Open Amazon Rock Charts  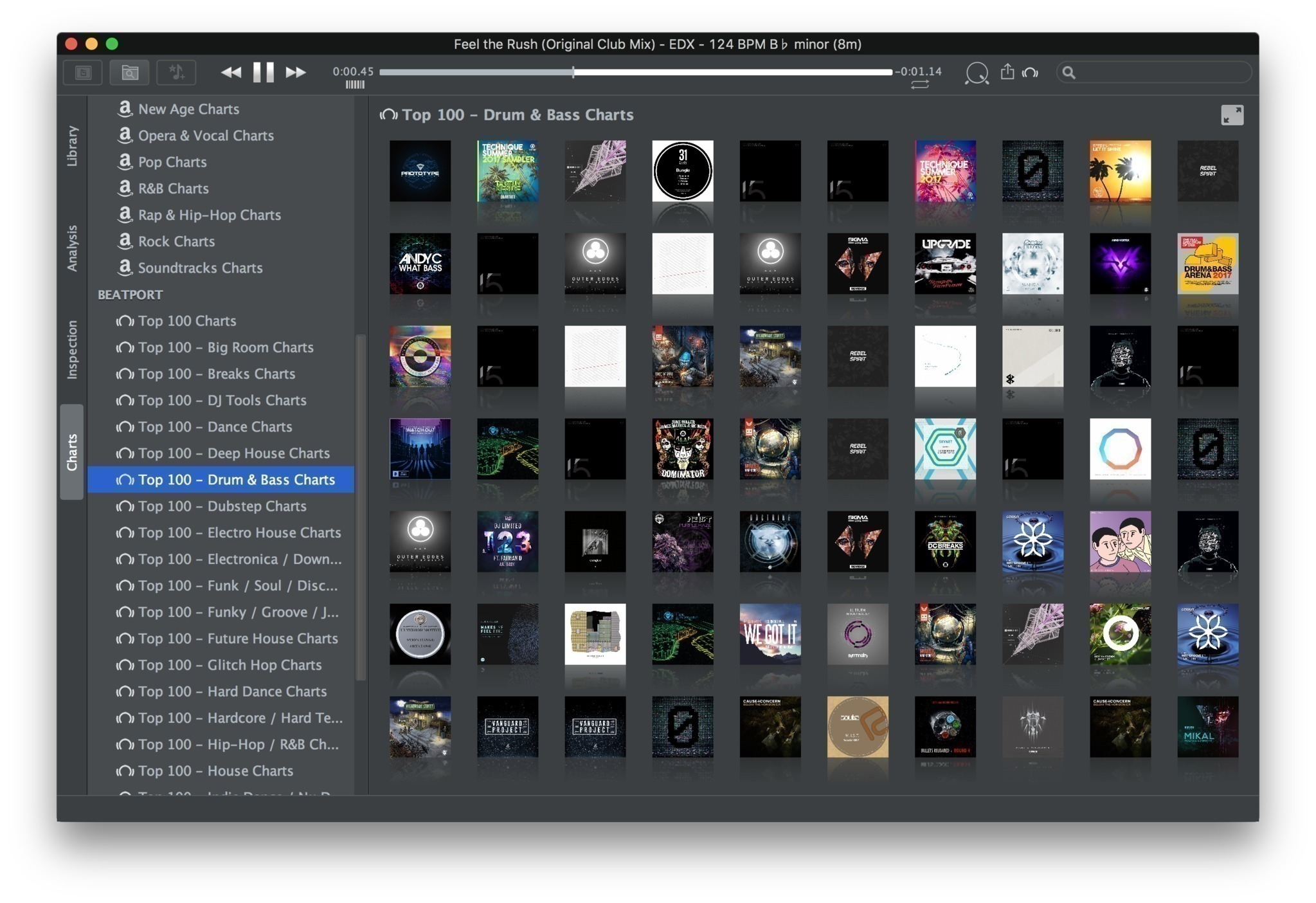[176, 241]
